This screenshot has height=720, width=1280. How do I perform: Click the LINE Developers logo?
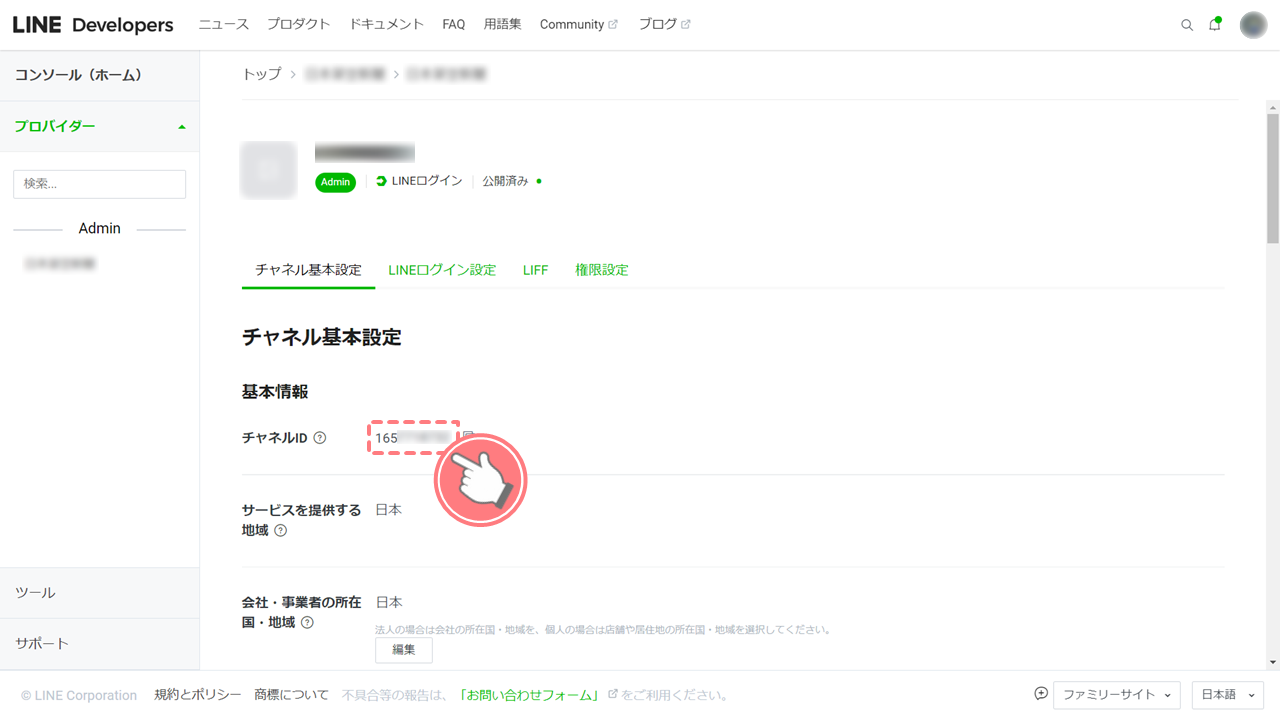[x=93, y=25]
